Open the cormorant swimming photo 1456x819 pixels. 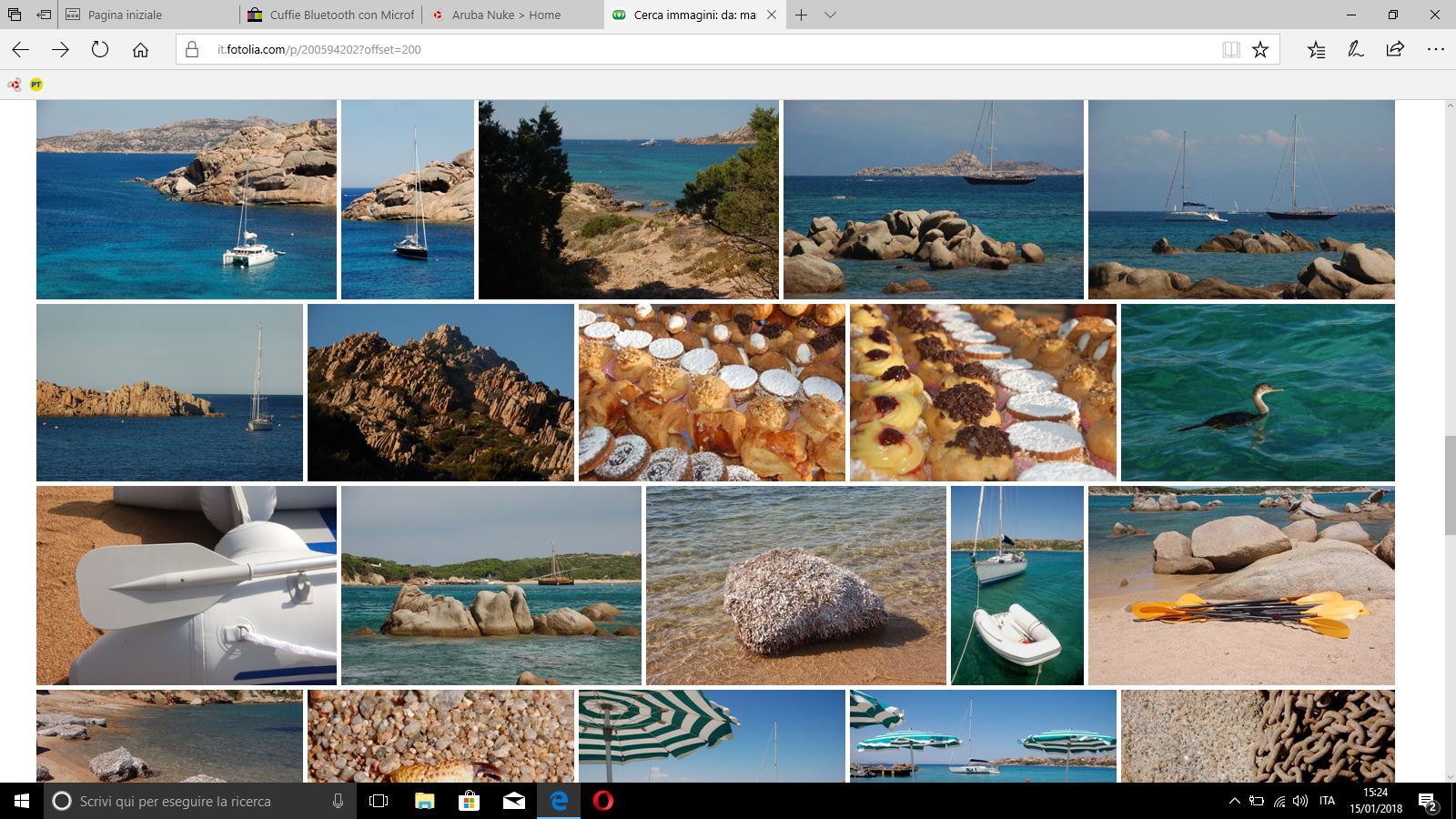(1258, 392)
